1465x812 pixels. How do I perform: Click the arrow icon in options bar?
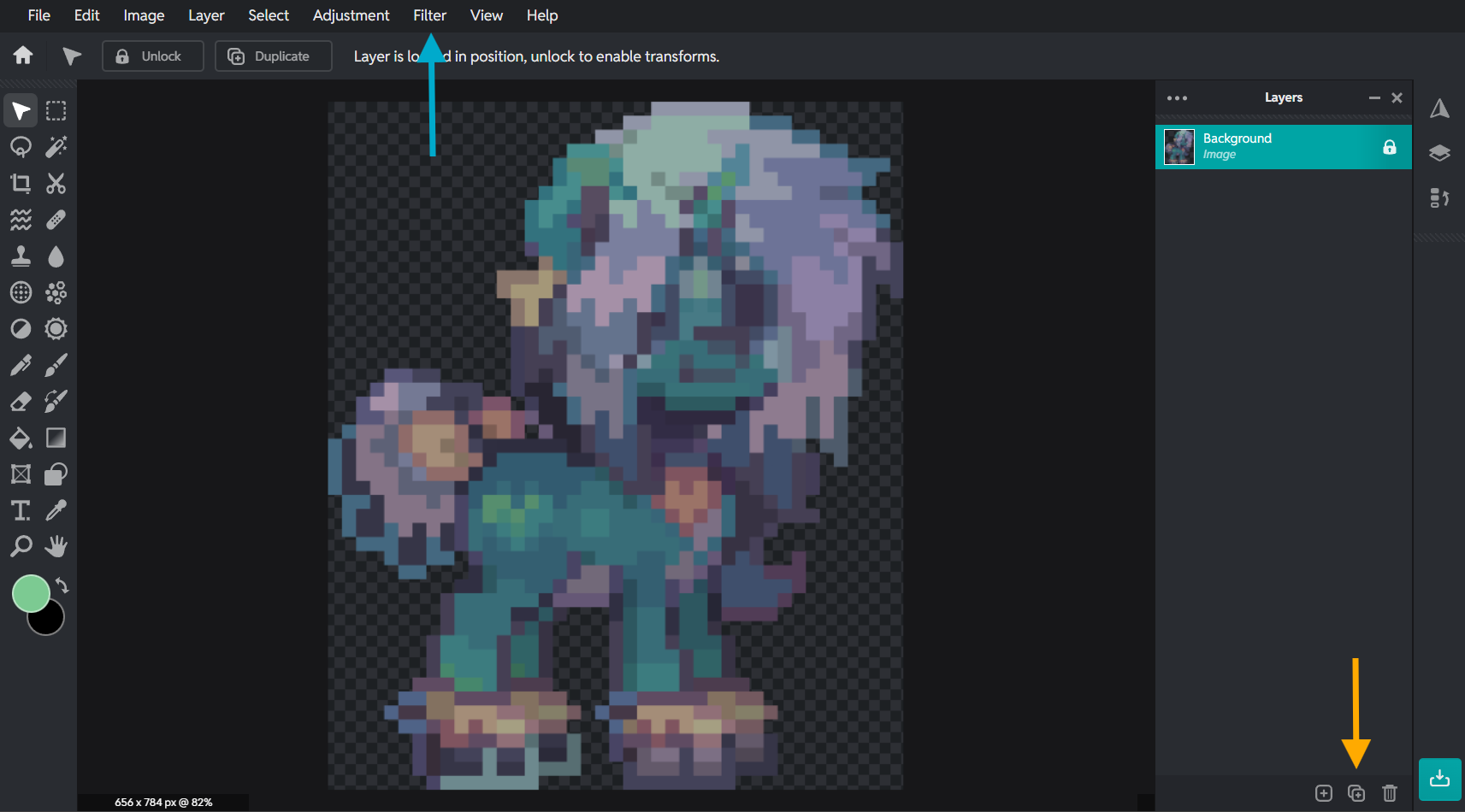click(x=72, y=56)
